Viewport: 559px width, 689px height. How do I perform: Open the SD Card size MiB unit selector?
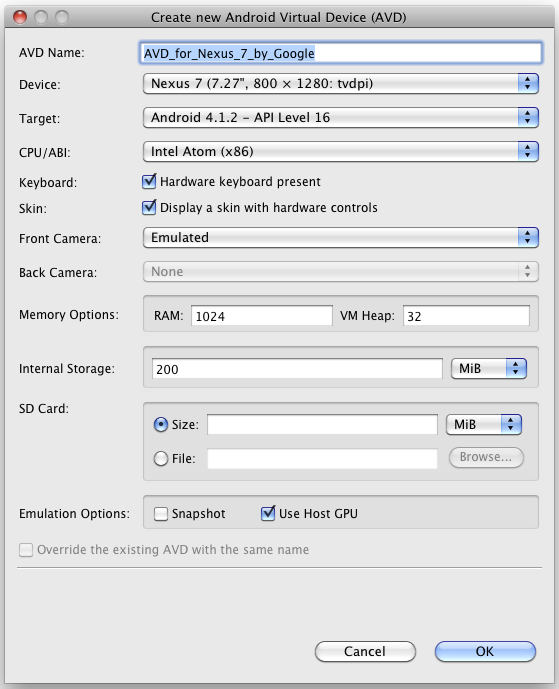[484, 424]
